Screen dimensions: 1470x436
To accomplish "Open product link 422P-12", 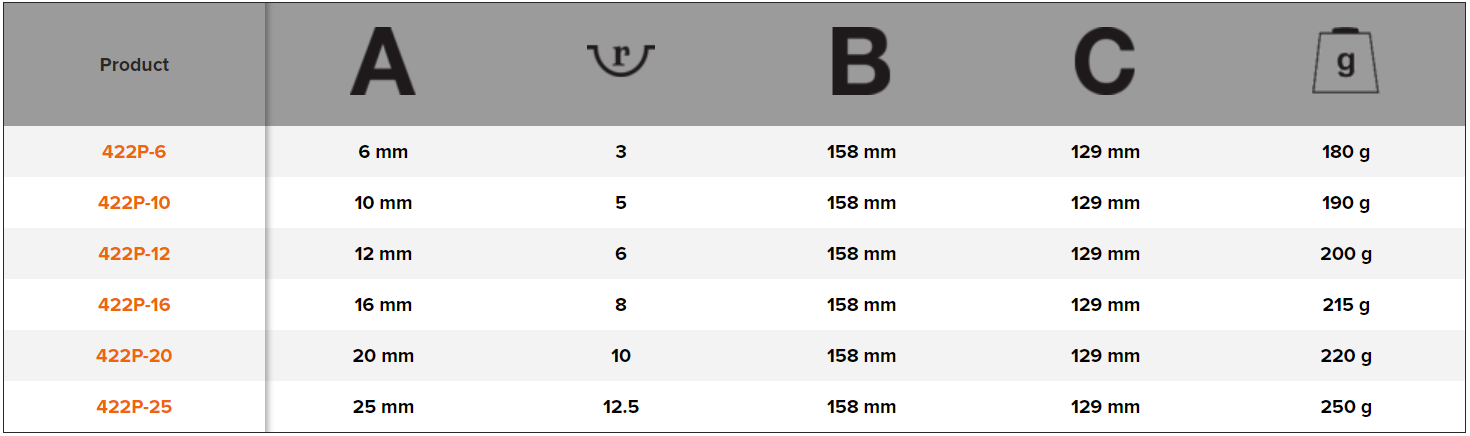I will coord(134,254).
